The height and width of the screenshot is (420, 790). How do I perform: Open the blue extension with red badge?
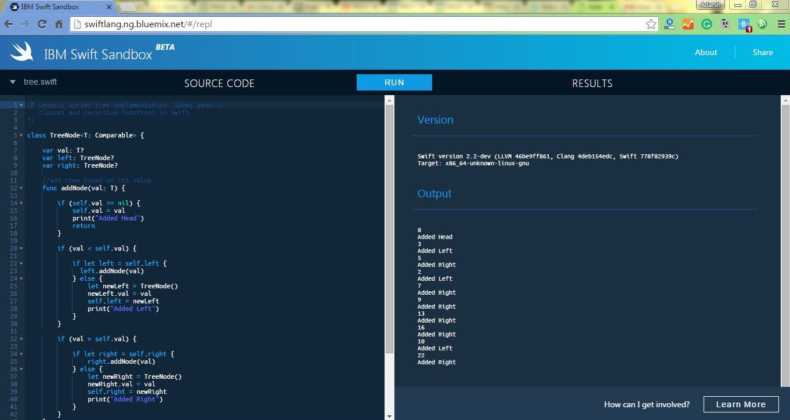pyautogui.click(x=744, y=24)
